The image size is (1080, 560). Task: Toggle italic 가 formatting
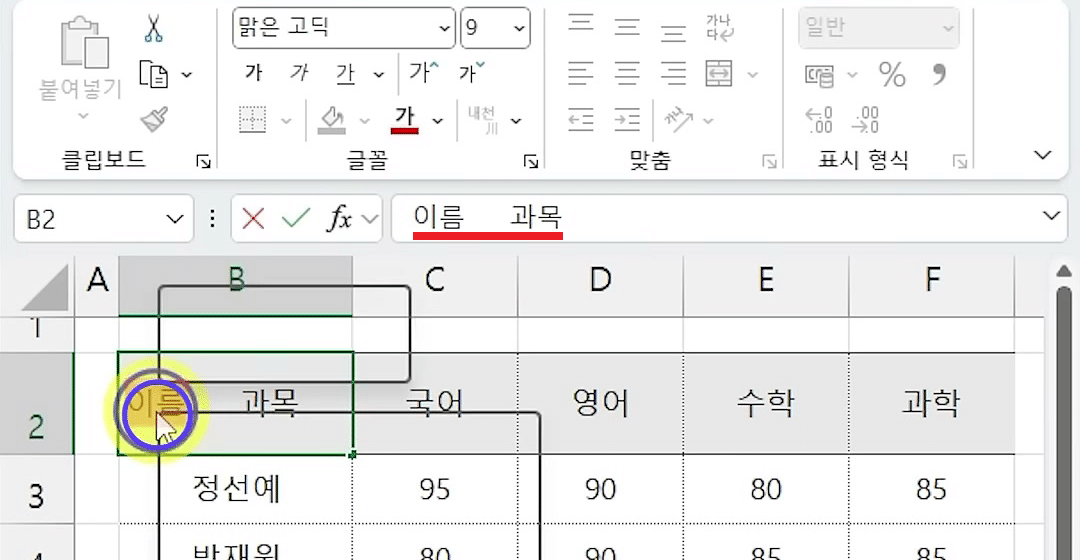click(299, 72)
